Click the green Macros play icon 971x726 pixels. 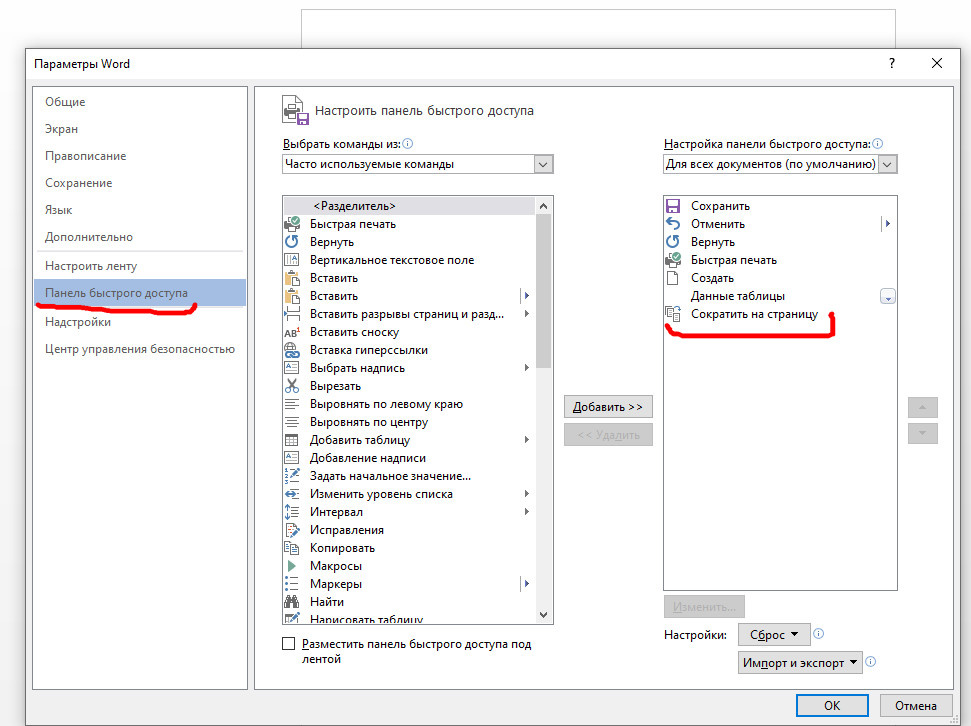tap(292, 566)
